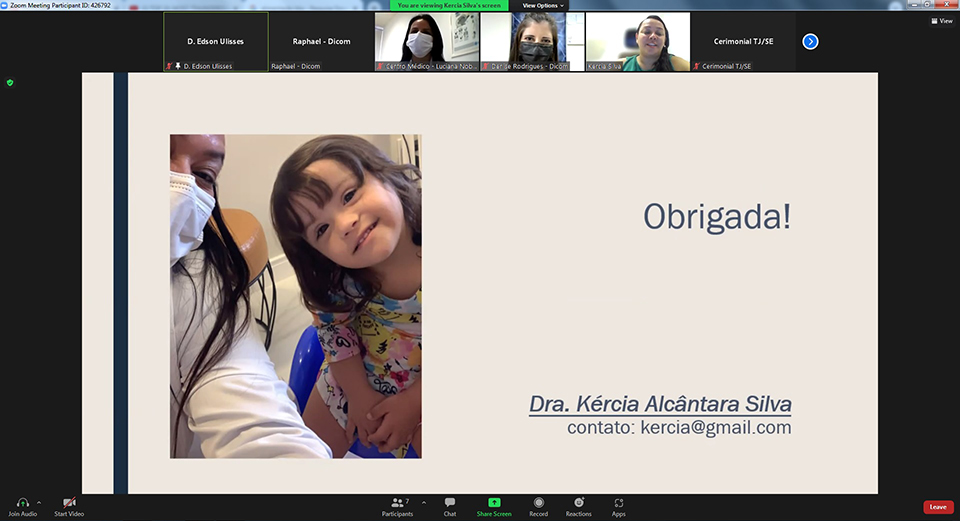The image size is (960, 521).
Task: Select the D. Edson Ulisses participant tile
Action: [x=215, y=41]
